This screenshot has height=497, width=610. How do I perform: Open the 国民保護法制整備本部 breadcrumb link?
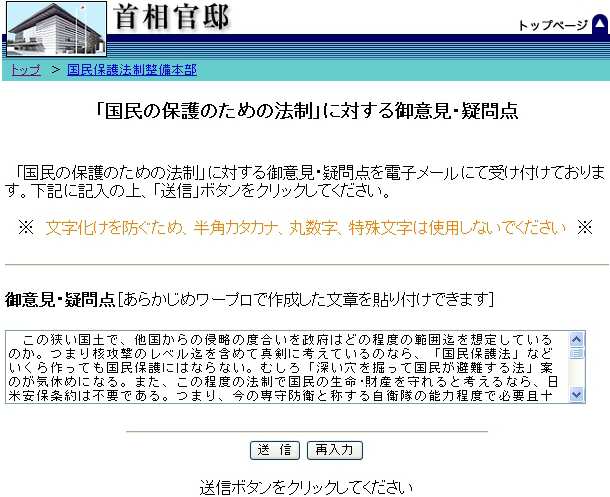click(132, 70)
